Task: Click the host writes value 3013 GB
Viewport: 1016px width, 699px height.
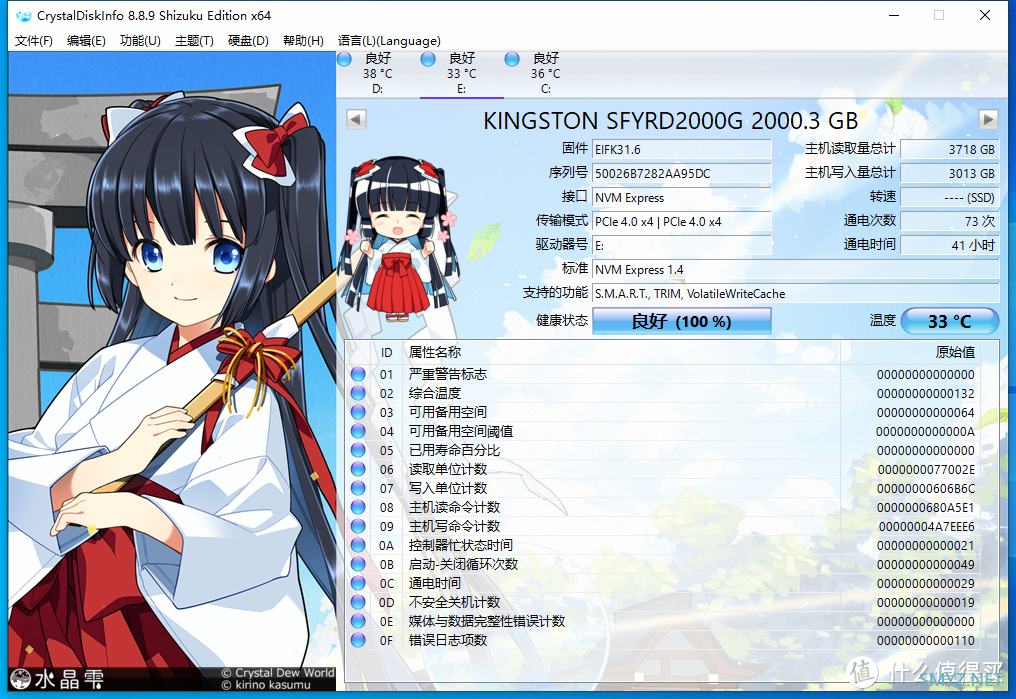Action: tap(950, 174)
